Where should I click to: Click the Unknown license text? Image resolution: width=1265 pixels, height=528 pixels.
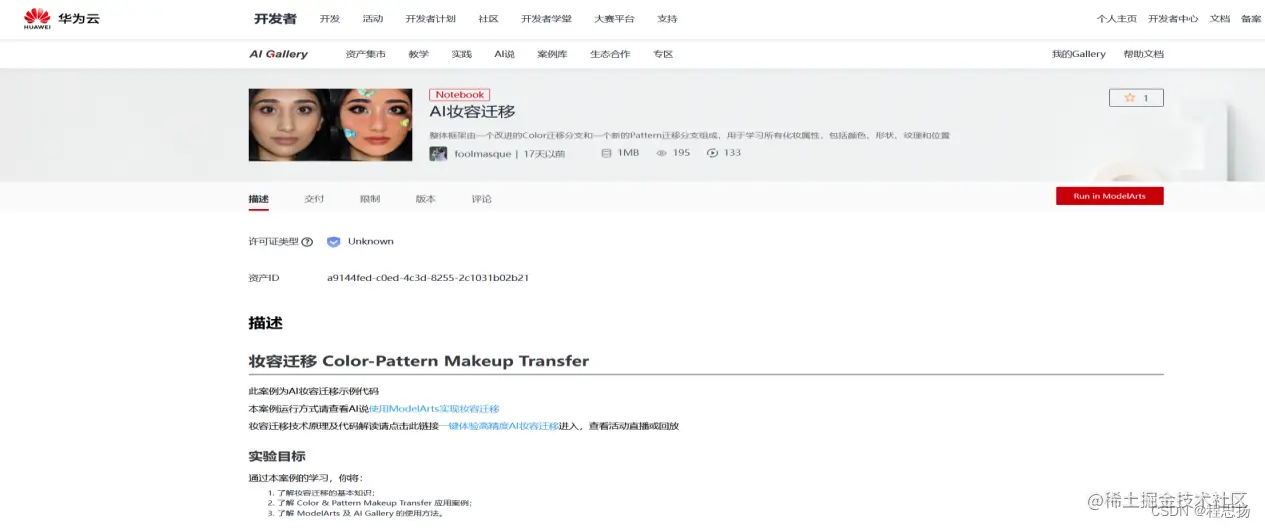click(371, 242)
